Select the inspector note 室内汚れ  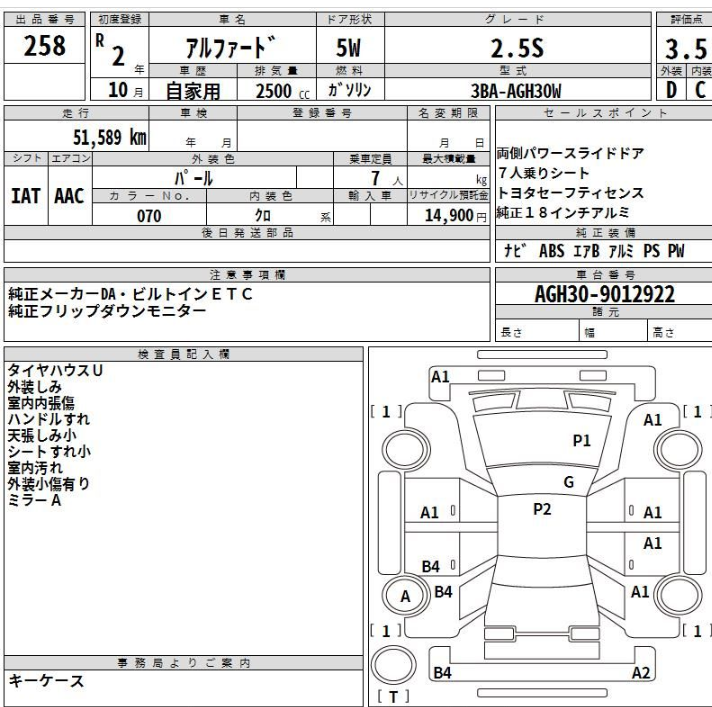(x=35, y=468)
